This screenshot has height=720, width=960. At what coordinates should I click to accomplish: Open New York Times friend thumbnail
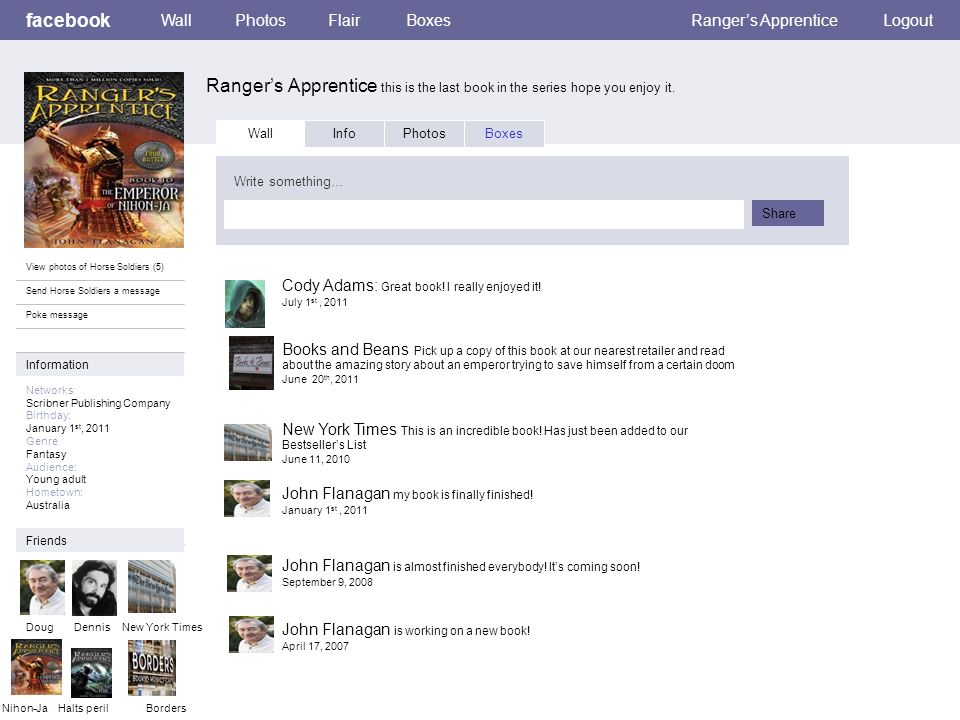152,586
